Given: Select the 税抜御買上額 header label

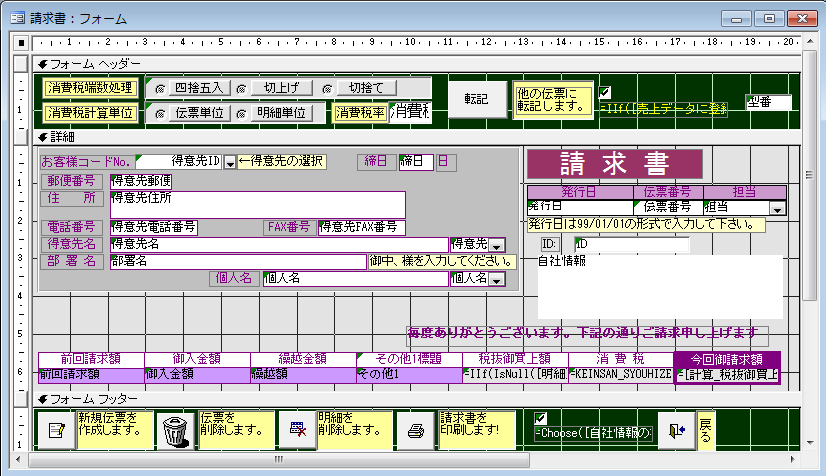Looking at the screenshot, I should (515, 360).
